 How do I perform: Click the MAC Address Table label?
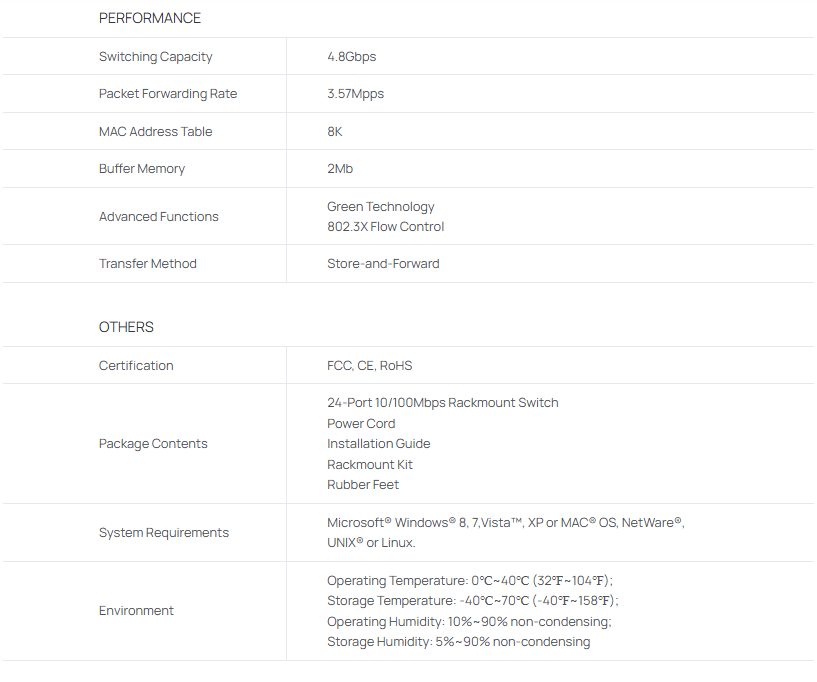click(x=155, y=132)
